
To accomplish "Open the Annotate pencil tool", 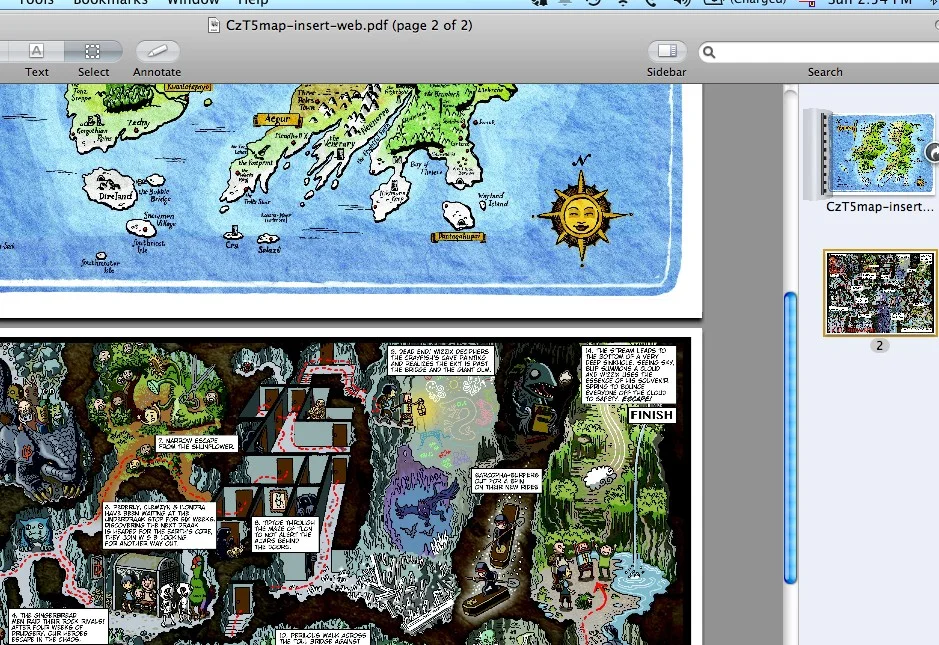I will point(157,52).
